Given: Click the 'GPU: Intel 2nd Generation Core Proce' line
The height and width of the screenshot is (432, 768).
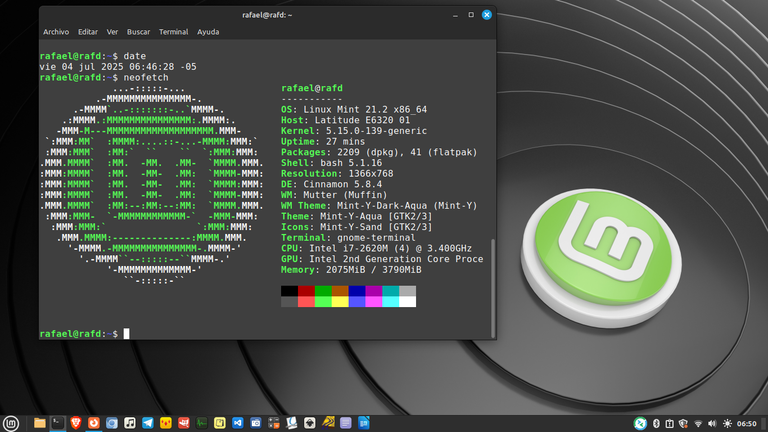Looking at the screenshot, I should (382, 259).
